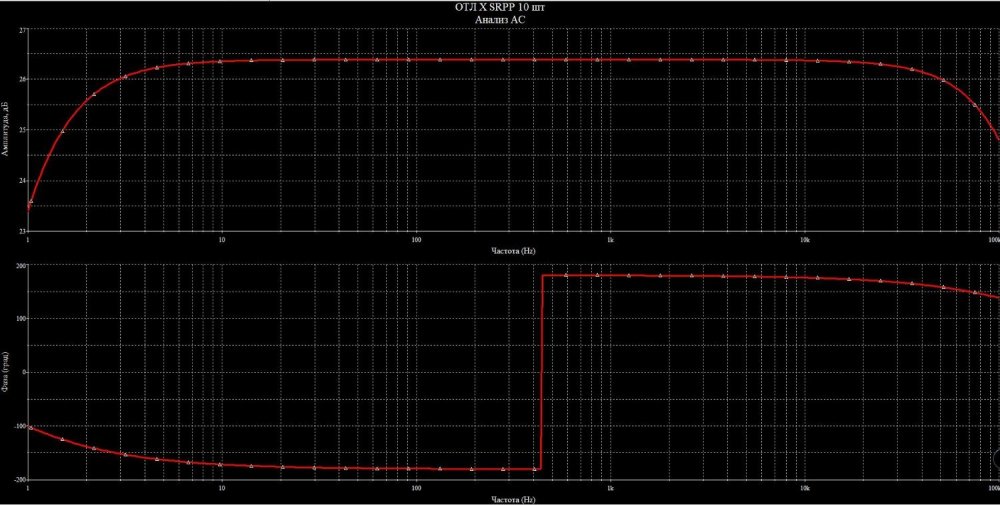
Task: Pick the 23 tick on the amplitude axis
Action: 22,231
